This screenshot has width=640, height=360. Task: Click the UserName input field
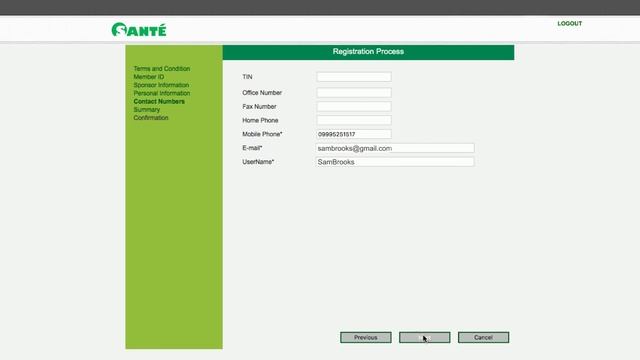click(x=395, y=162)
